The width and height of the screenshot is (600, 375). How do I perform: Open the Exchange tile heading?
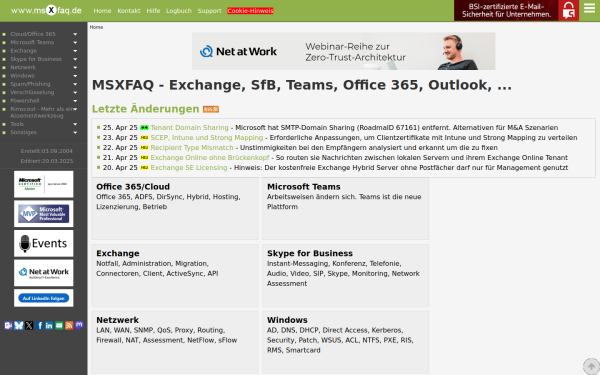(117, 253)
